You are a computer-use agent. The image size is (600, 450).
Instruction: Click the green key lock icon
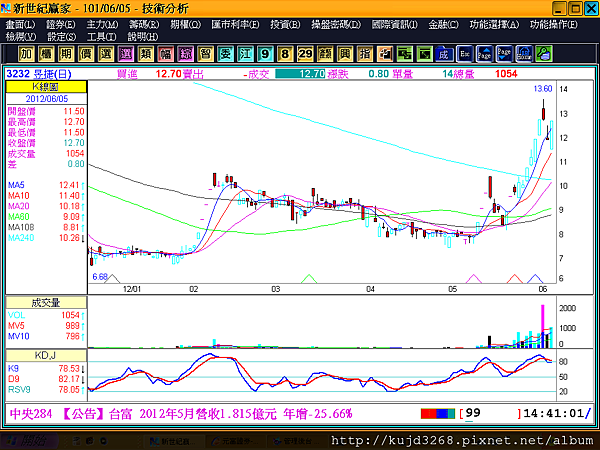tap(544, 54)
